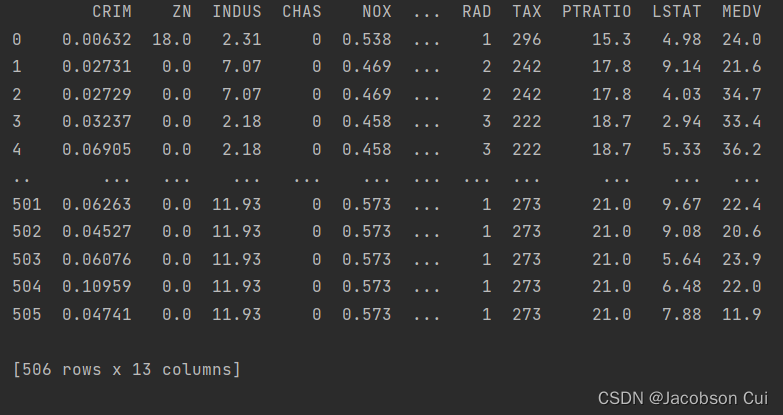Click MEDV value 34.7
Image resolution: width=783 pixels, height=415 pixels.
[741, 94]
